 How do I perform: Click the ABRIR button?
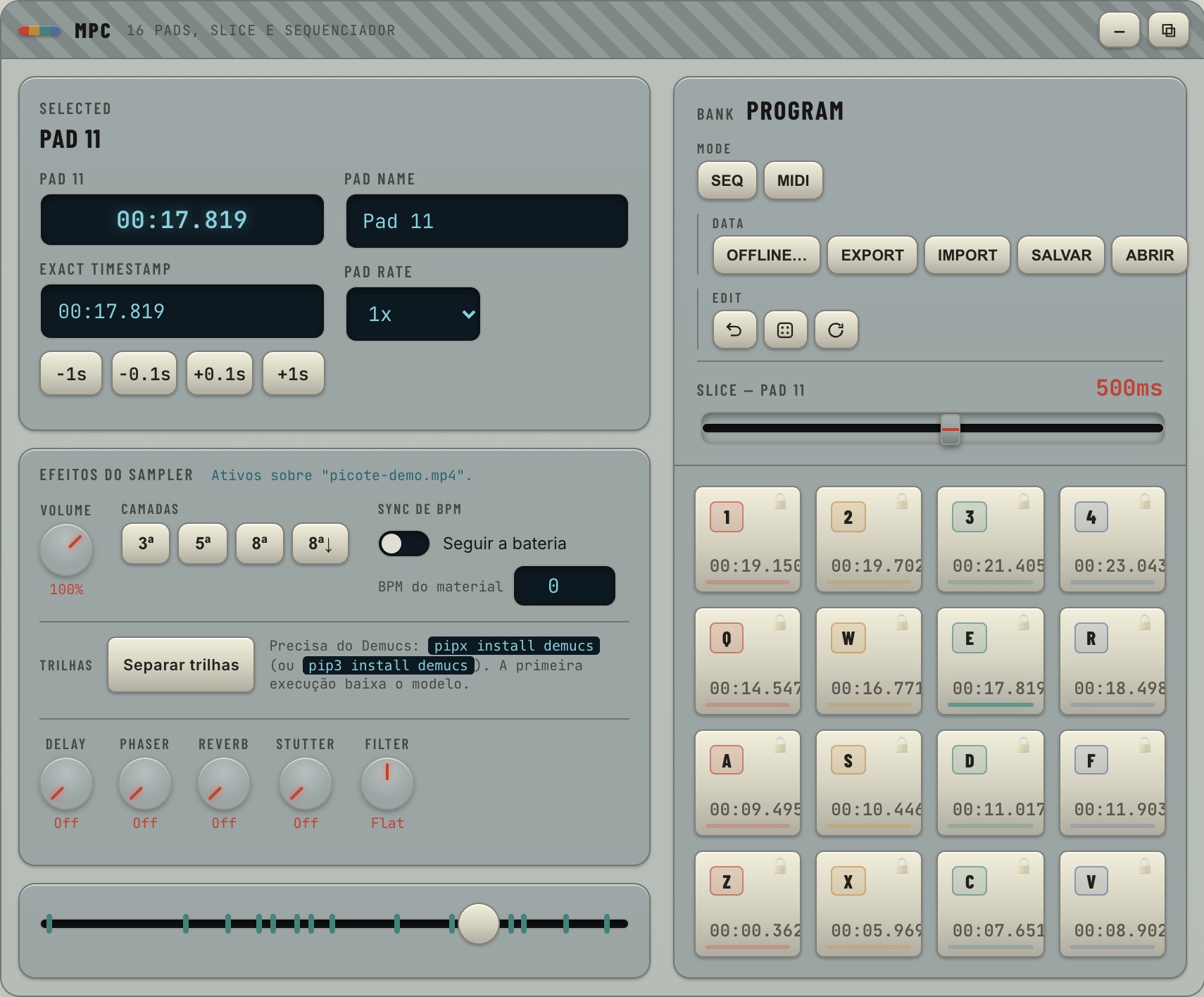pos(1150,255)
